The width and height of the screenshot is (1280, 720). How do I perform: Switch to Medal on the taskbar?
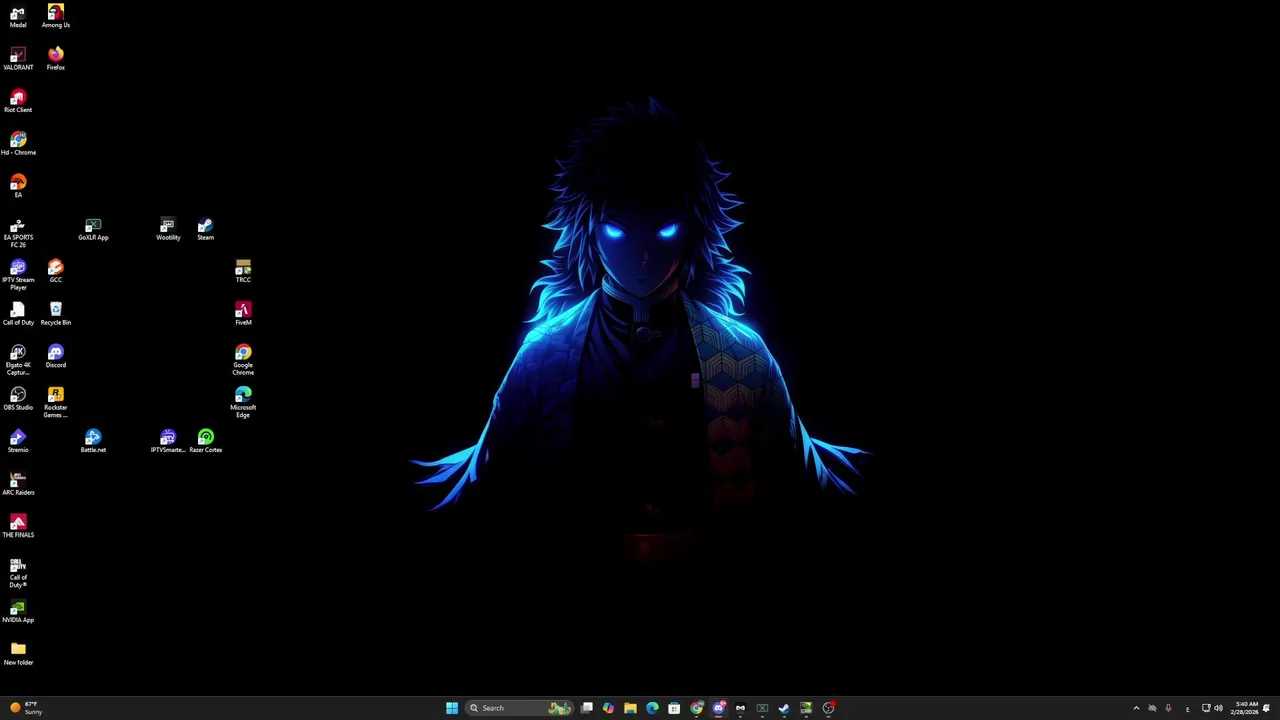coord(740,708)
